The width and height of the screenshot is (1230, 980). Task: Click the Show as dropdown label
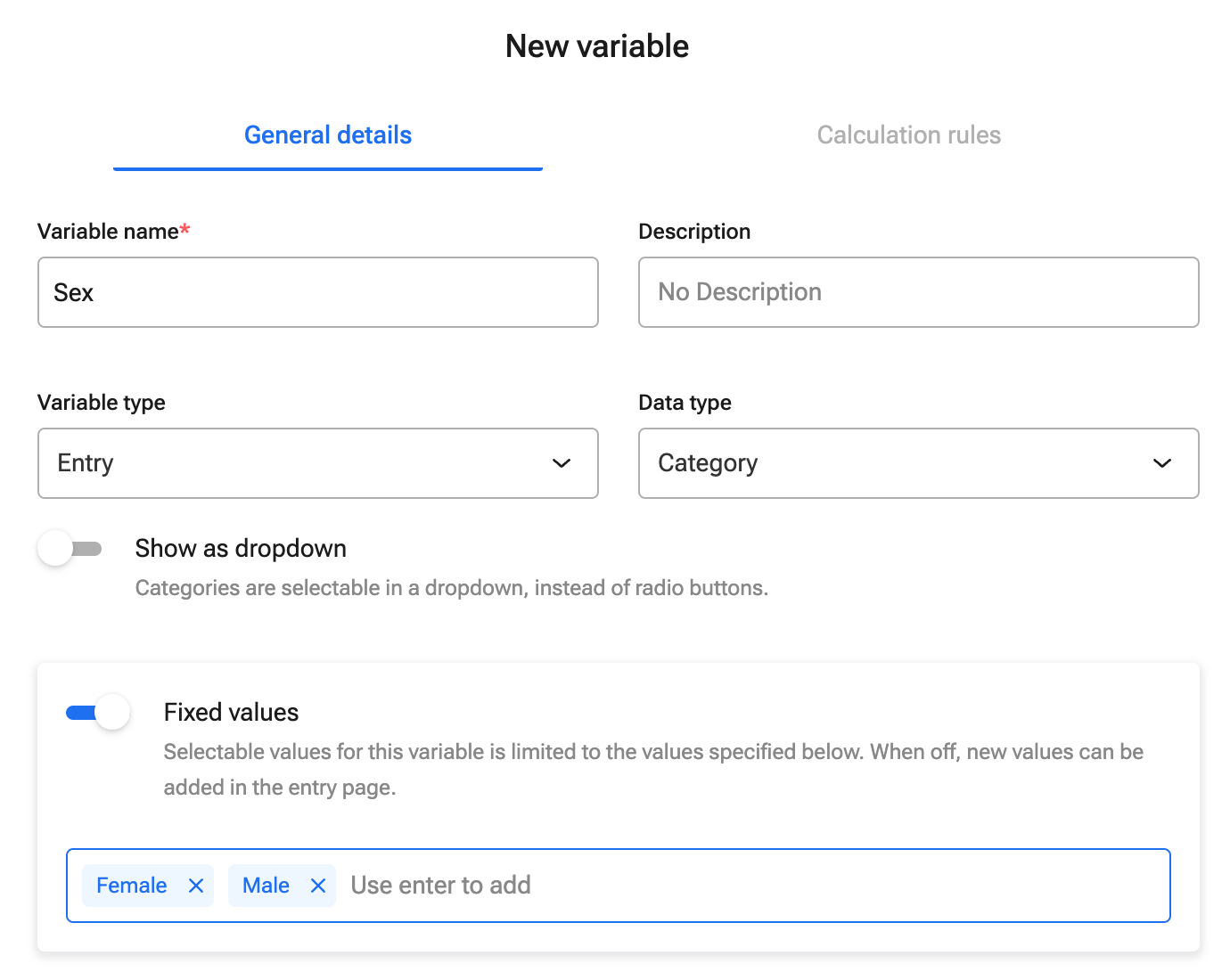coord(240,548)
